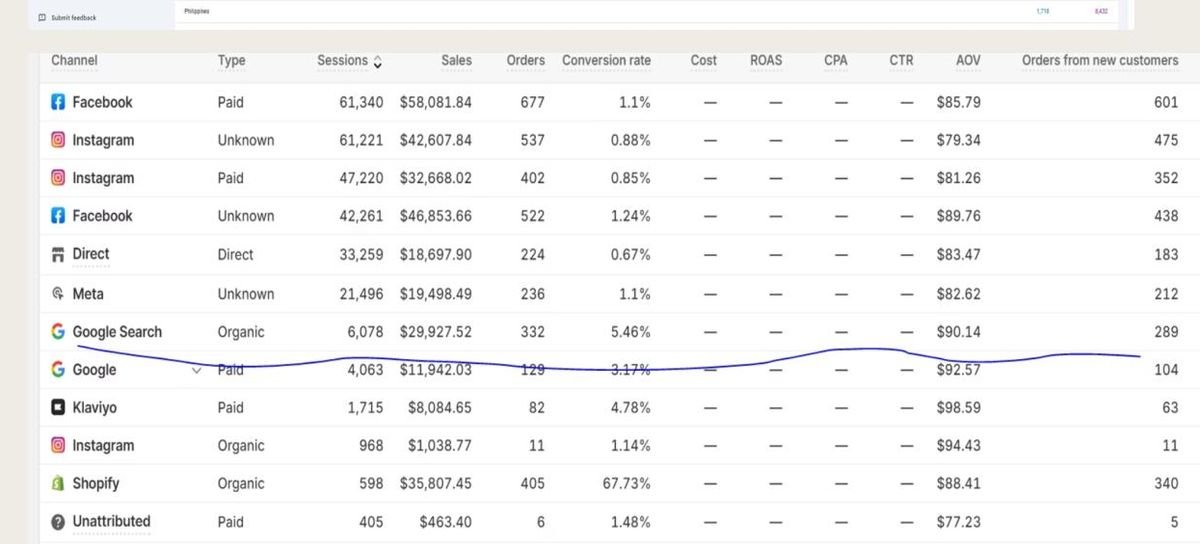Select AOV value $90.14

(x=959, y=332)
